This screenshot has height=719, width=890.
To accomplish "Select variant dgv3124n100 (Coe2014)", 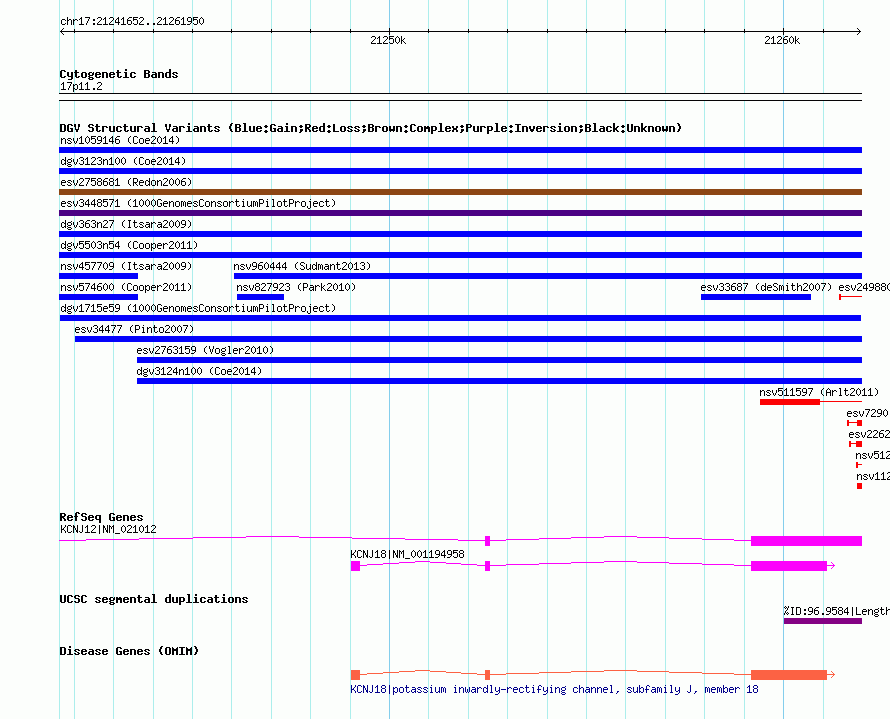I will pos(499,381).
